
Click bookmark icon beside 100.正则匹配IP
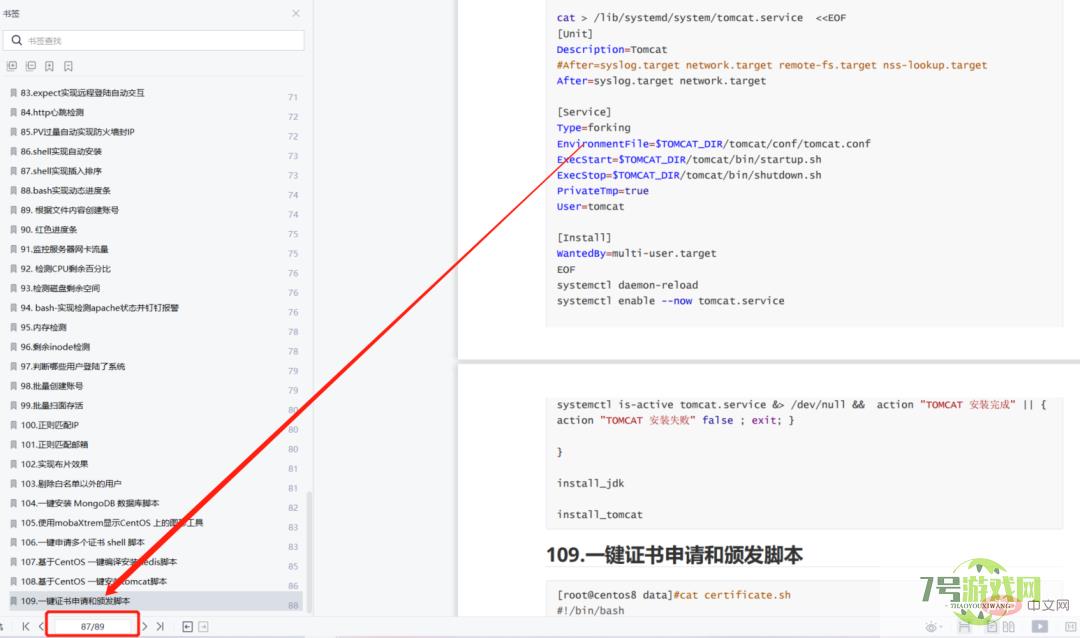13,425
